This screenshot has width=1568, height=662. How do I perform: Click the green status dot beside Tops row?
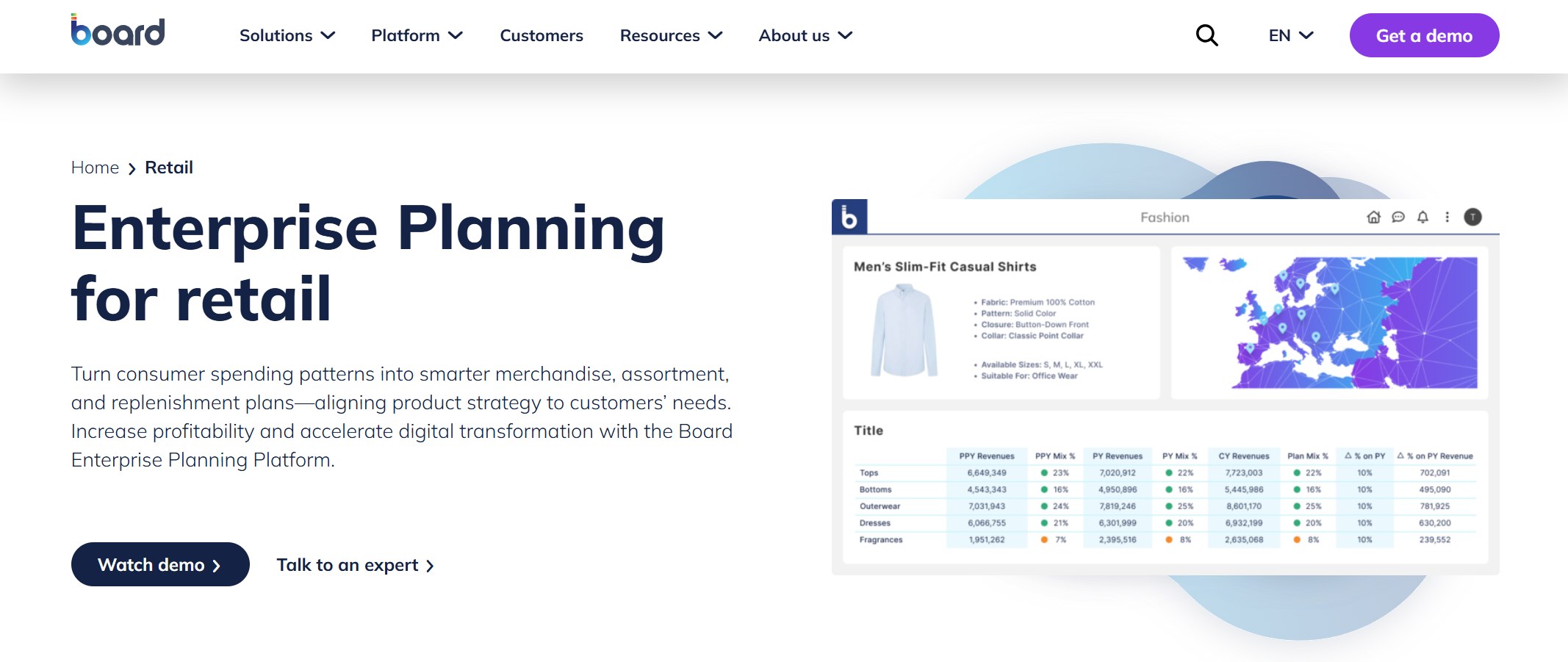[1043, 472]
